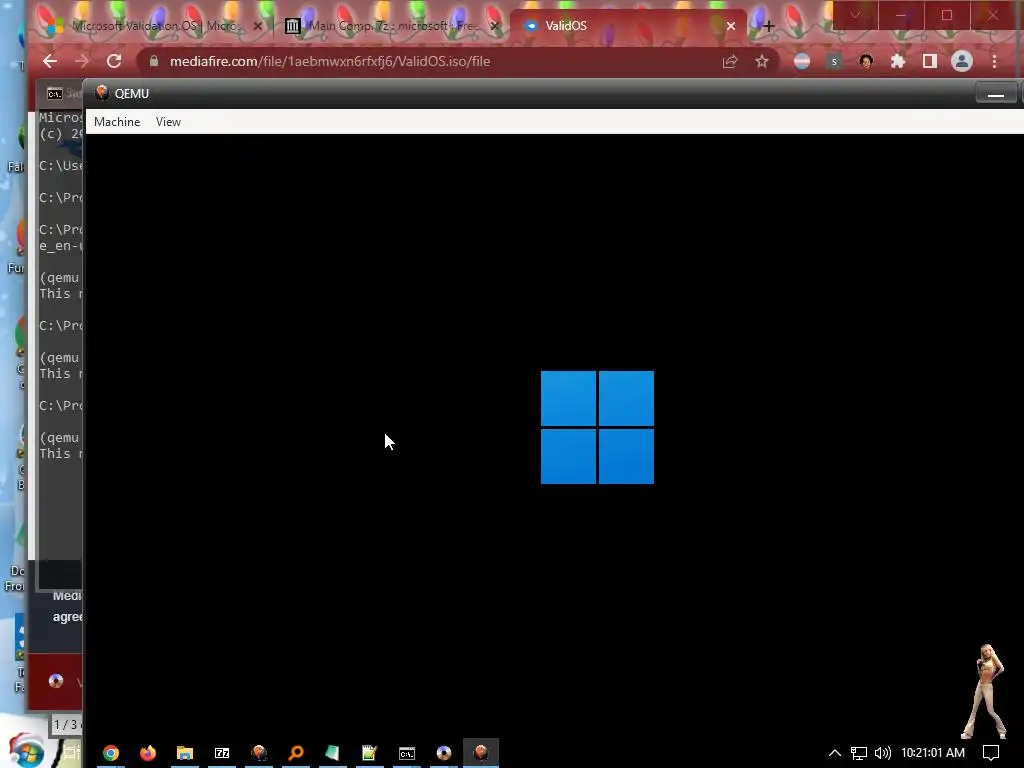
Task: Click the site lock icon in address bar
Action: (x=154, y=61)
